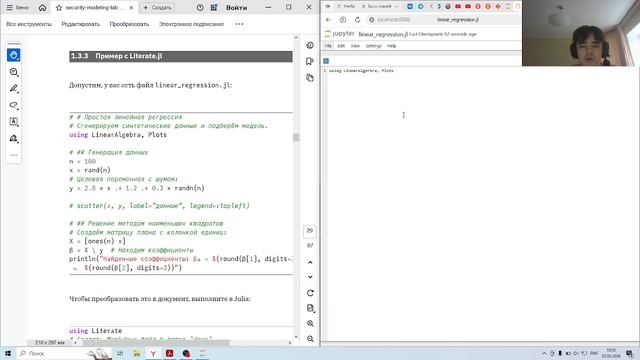Open the Jupyter Help menu
The height and width of the screenshot is (360, 640).
[x=391, y=46]
